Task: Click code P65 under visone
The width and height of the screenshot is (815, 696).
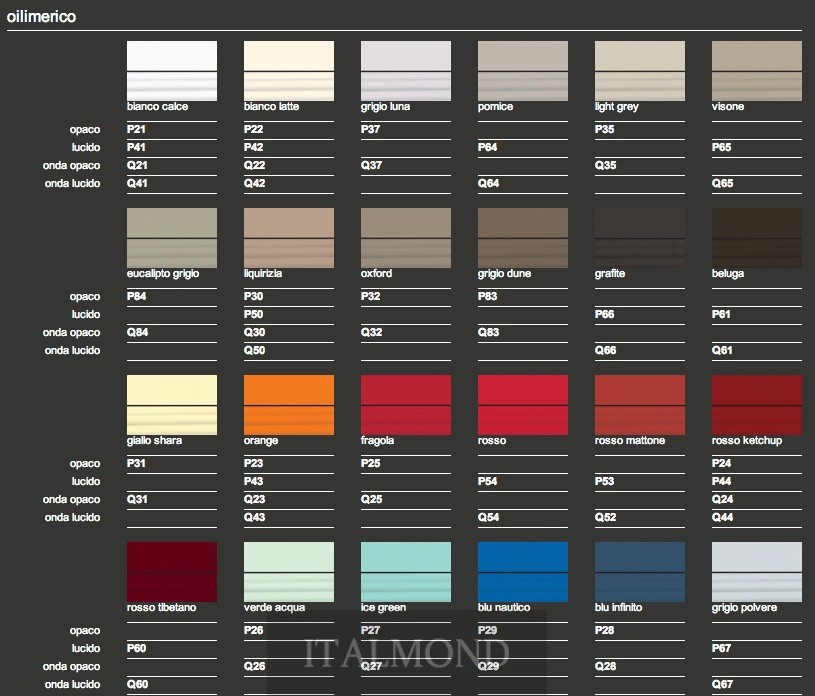Action: (x=721, y=147)
